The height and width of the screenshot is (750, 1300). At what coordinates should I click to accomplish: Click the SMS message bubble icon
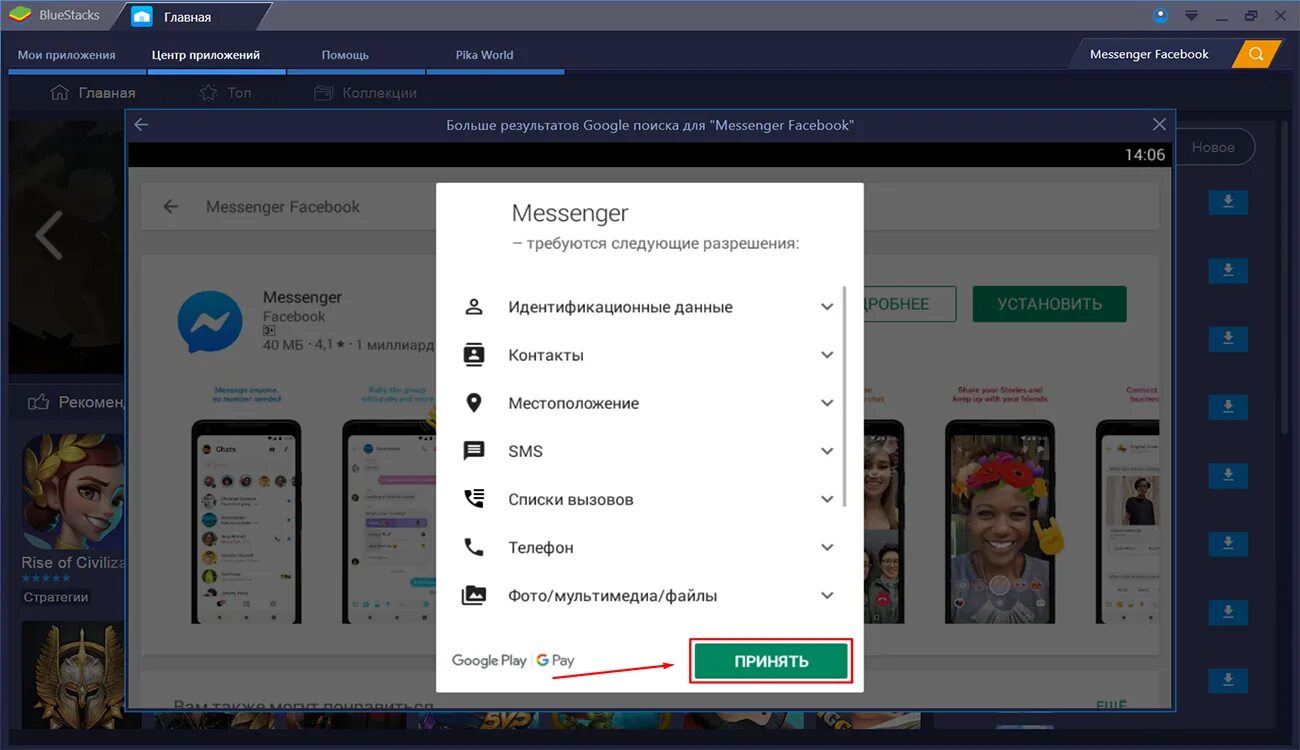click(x=474, y=451)
